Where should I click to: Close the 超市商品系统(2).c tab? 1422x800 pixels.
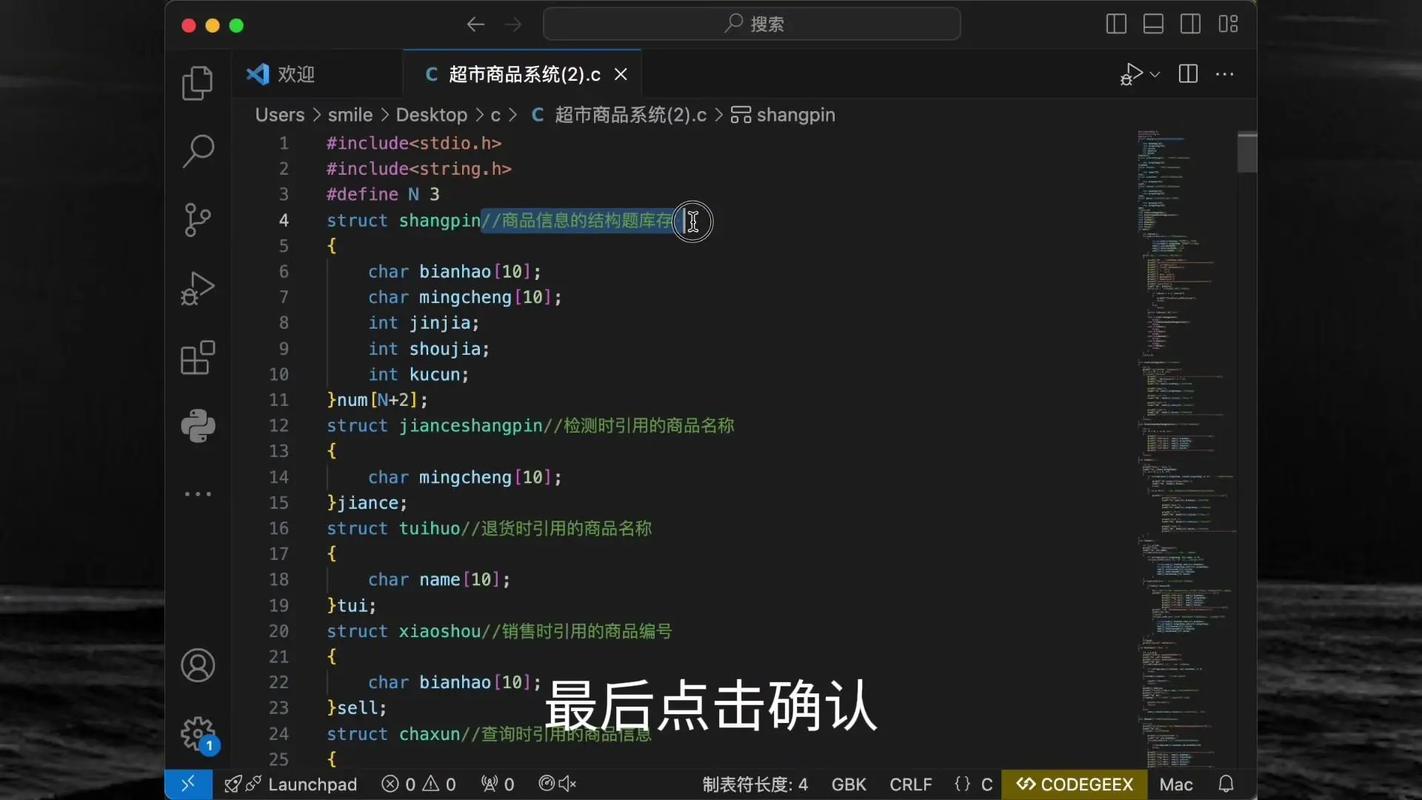pyautogui.click(x=621, y=74)
